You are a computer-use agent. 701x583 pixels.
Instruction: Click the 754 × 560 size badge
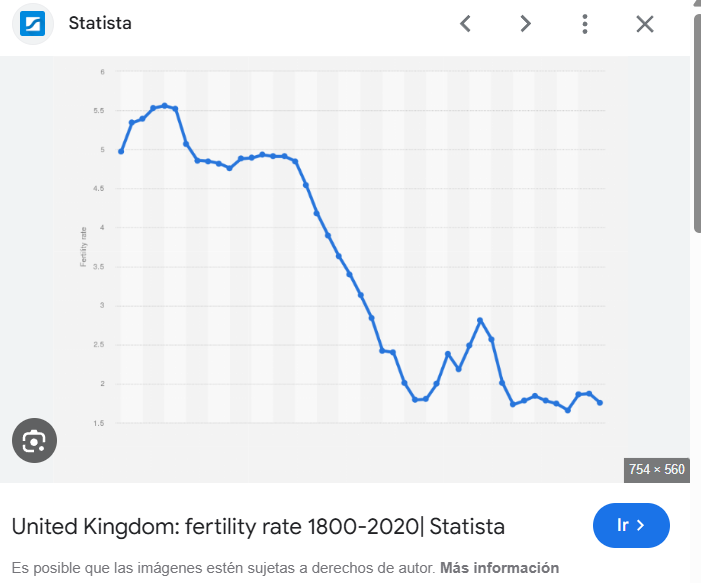pyautogui.click(x=657, y=470)
